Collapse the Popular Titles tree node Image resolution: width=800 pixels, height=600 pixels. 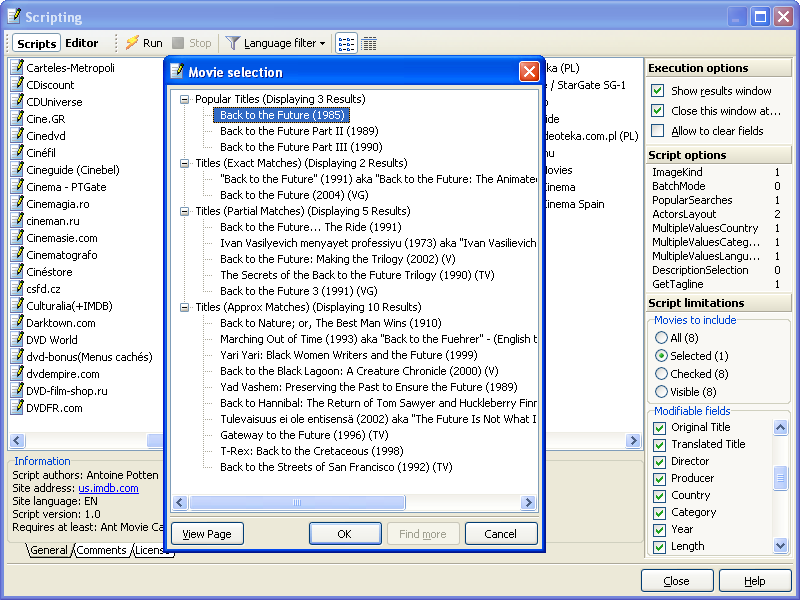pos(185,99)
